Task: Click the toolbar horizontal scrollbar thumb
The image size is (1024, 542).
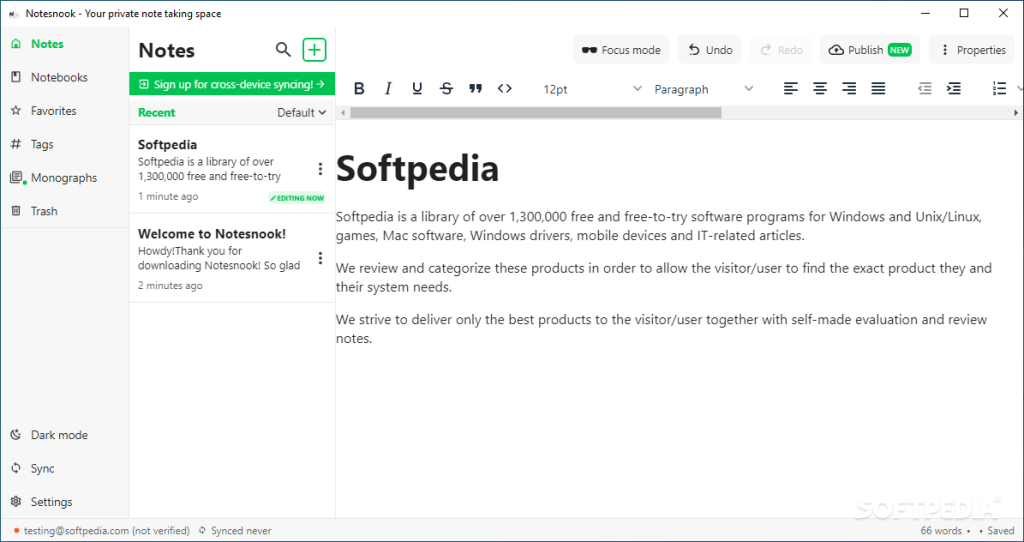Action: (x=536, y=112)
